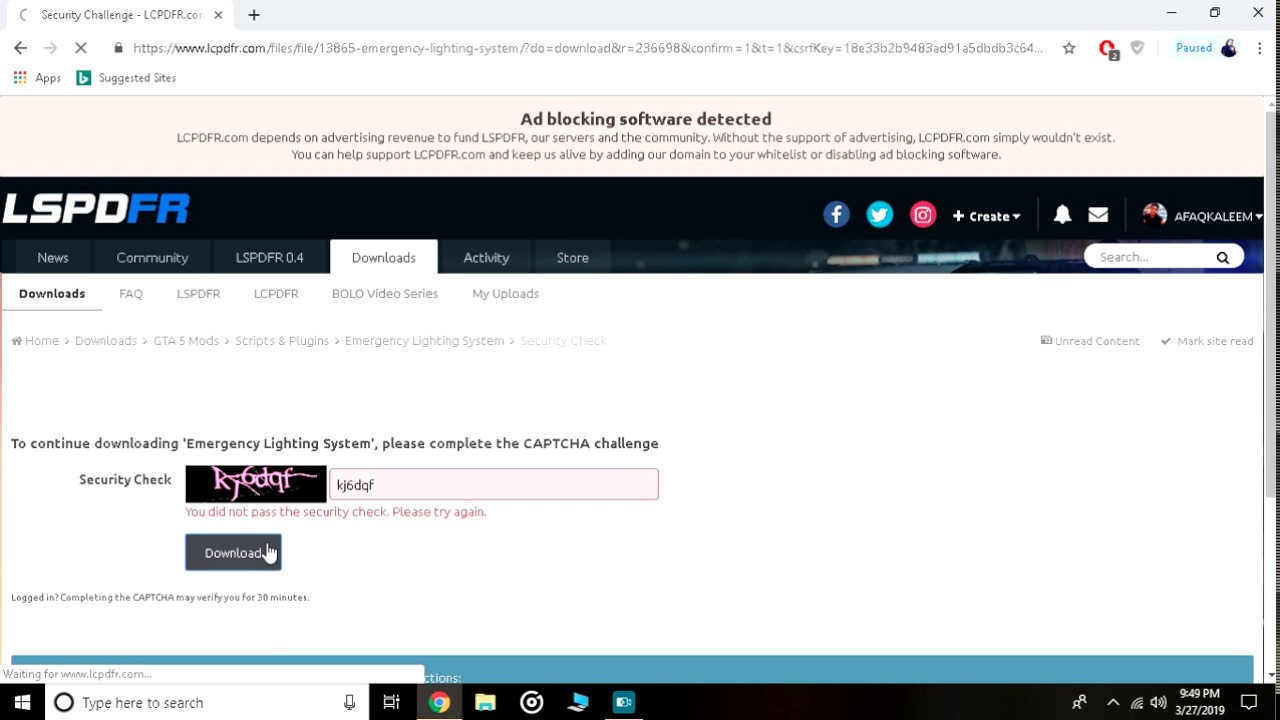Click the site Search box
This screenshot has width=1280, height=720.
[x=1150, y=258]
